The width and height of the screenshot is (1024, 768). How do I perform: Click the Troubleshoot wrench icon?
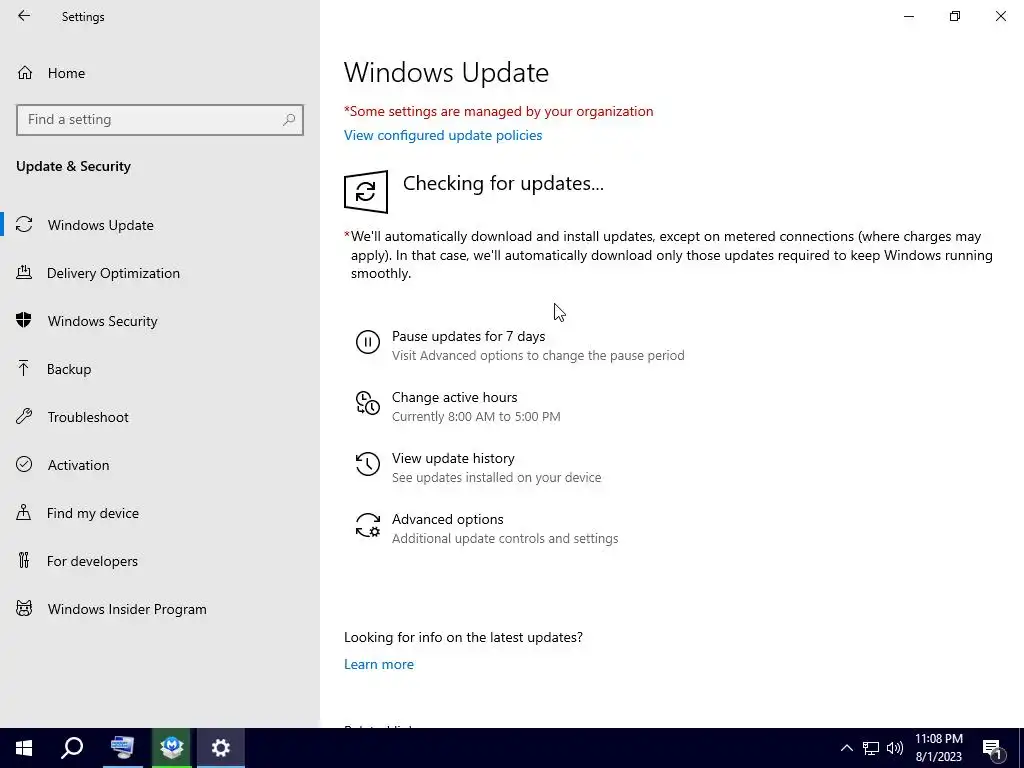point(24,416)
